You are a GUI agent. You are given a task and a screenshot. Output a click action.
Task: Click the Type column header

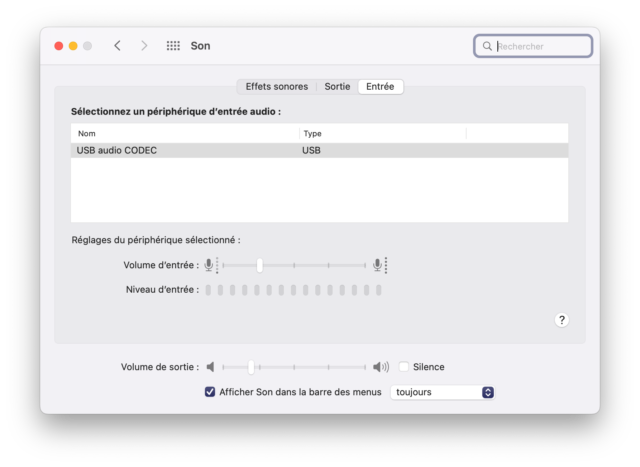pyautogui.click(x=383, y=133)
